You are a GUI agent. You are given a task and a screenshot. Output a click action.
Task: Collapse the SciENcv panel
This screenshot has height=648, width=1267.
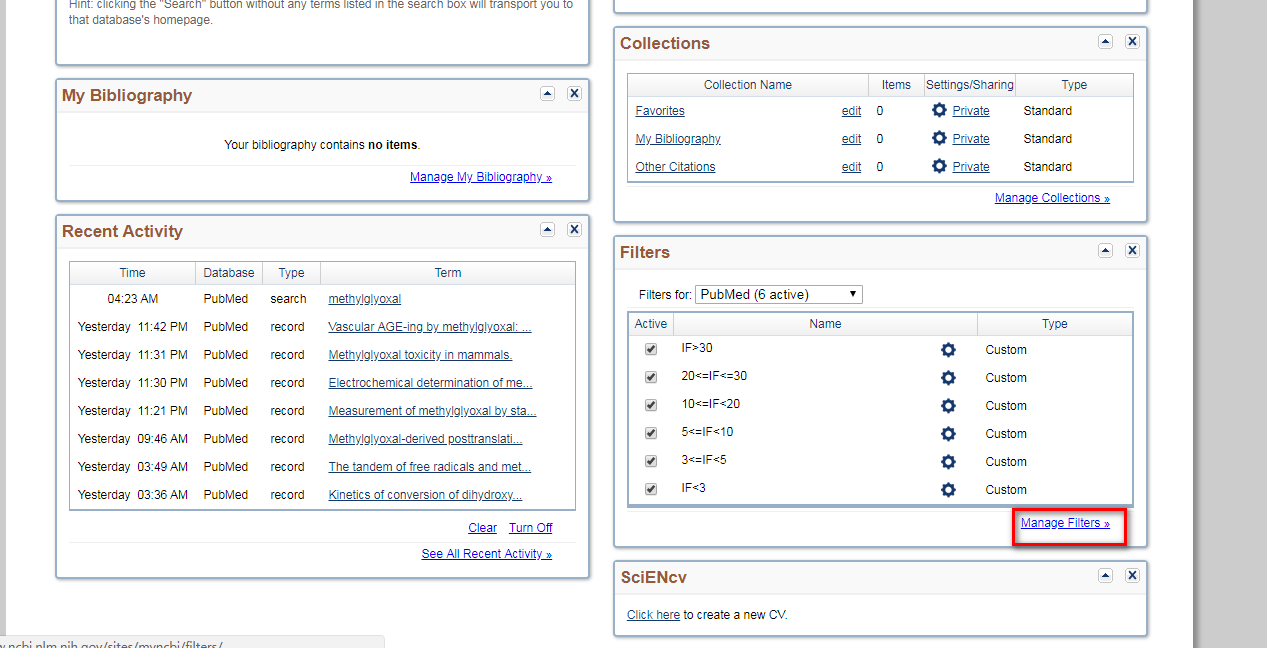pyautogui.click(x=1105, y=576)
